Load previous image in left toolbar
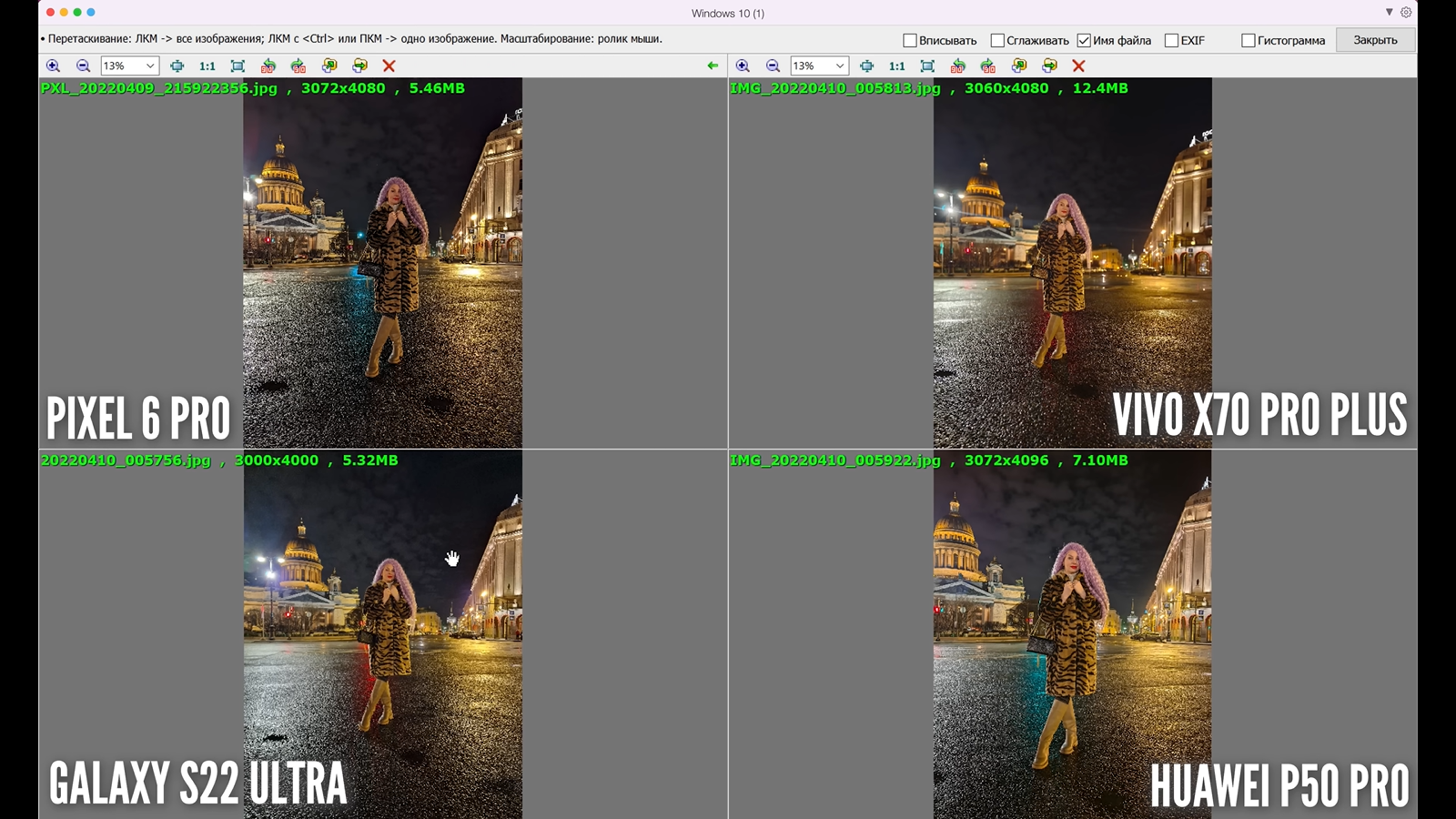Viewport: 1456px width, 819px height. pyautogui.click(x=329, y=66)
